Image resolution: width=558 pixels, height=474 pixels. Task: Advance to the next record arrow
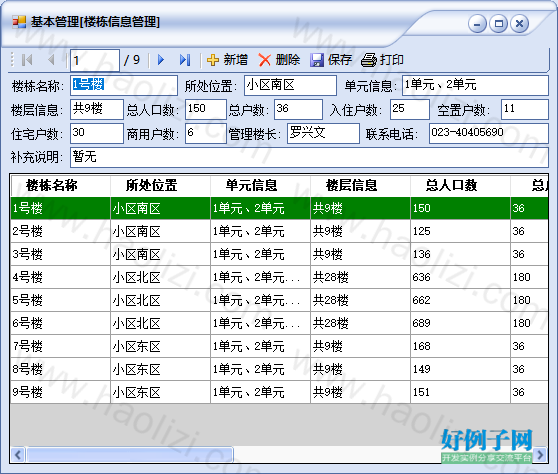(x=161, y=60)
